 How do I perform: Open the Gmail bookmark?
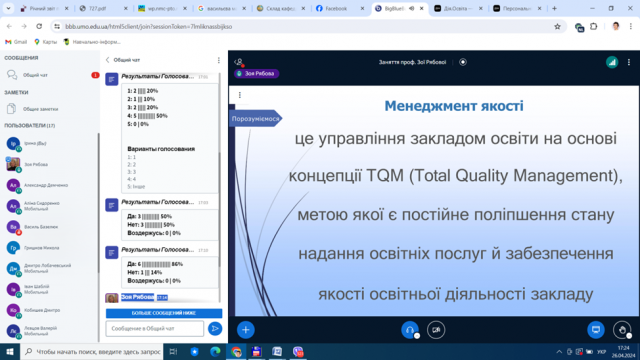pos(16,42)
